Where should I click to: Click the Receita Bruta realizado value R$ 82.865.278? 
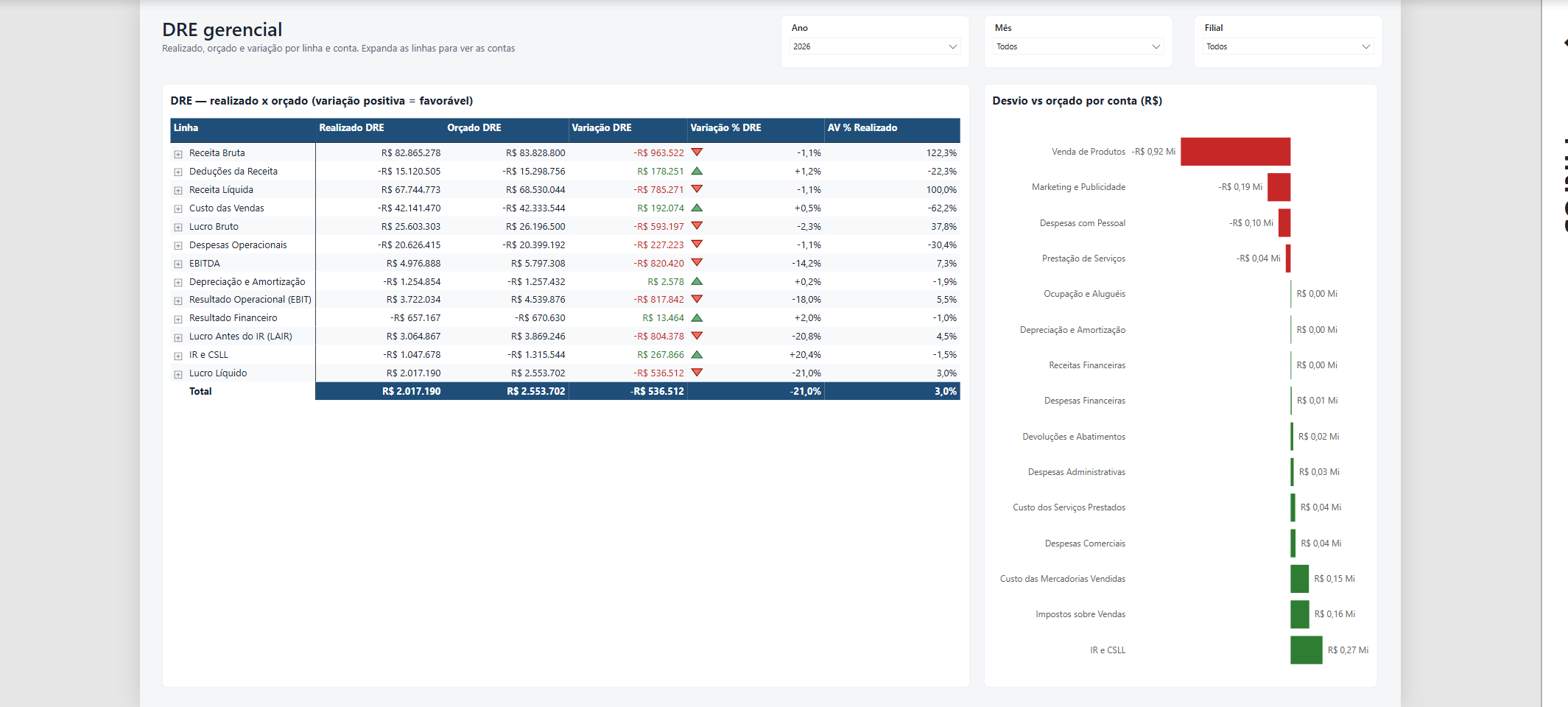411,152
